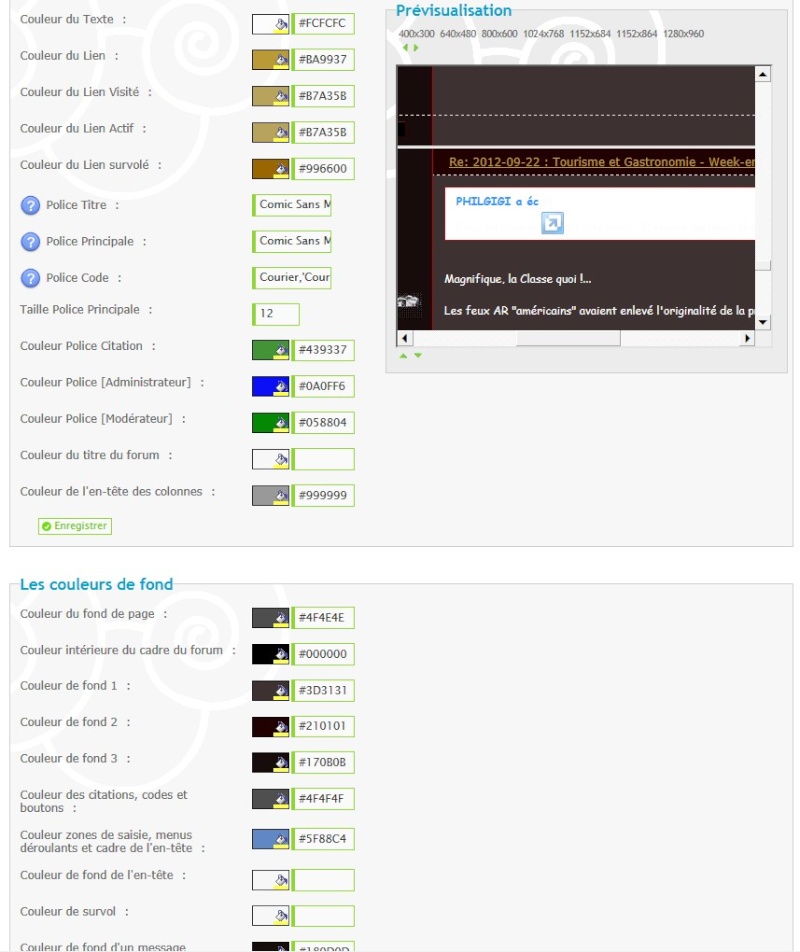Open color picker for Couleur Police Citation

[x=271, y=350]
